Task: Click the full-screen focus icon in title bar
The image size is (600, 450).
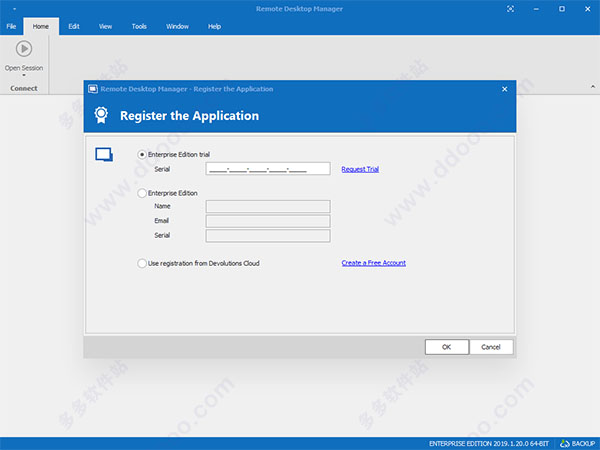Action: (x=510, y=9)
